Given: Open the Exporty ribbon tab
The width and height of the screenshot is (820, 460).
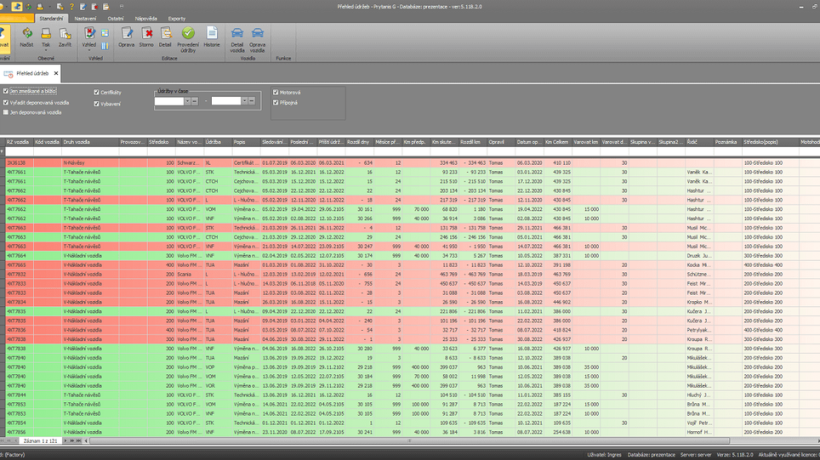Looking at the screenshot, I should click(176, 18).
